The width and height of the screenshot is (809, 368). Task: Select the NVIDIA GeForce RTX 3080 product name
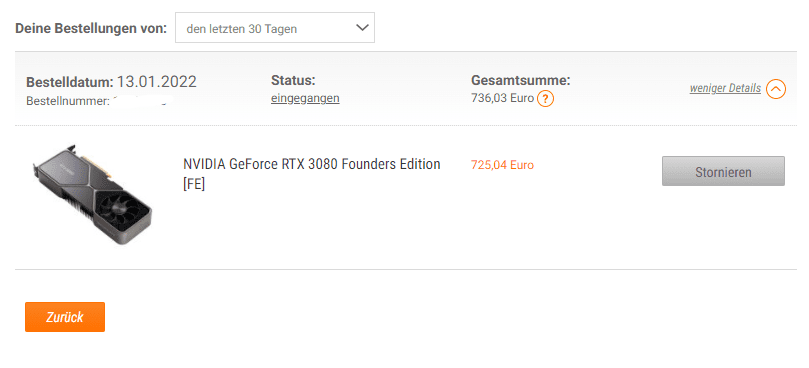click(312, 164)
